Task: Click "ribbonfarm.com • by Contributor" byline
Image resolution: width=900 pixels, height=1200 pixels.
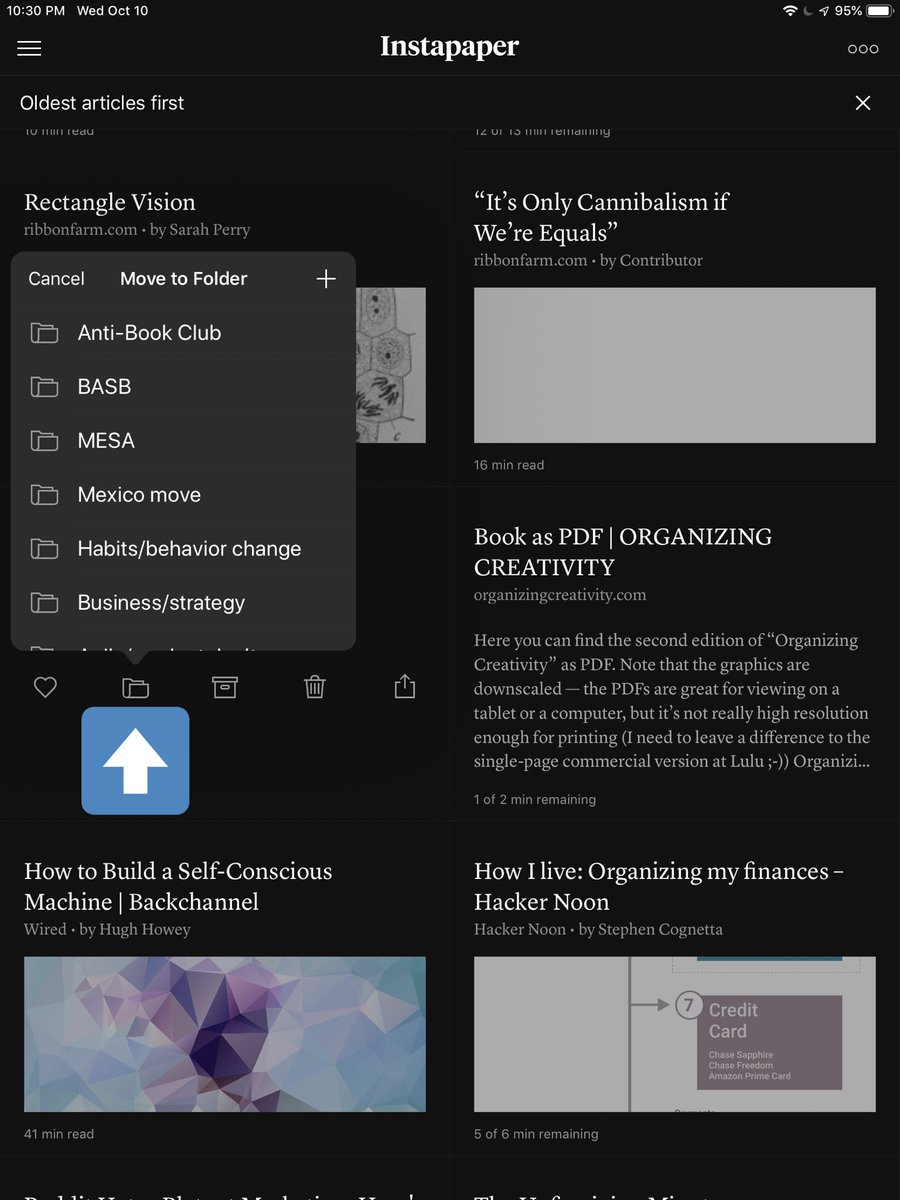Action: click(x=588, y=261)
